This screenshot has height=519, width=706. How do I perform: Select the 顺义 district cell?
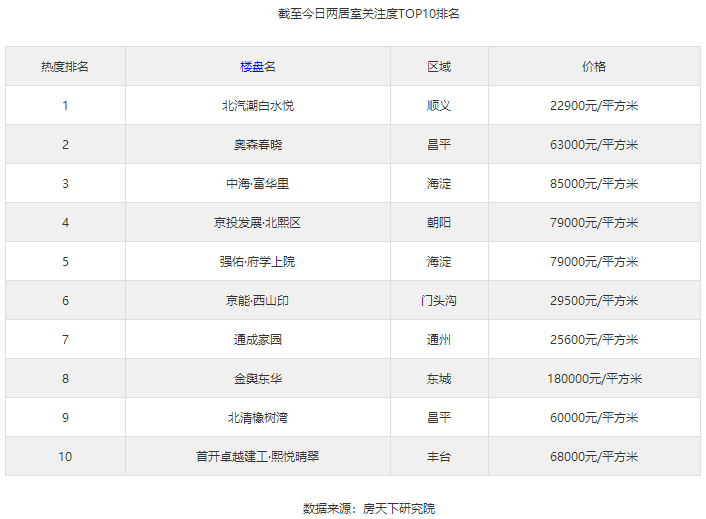(x=439, y=106)
